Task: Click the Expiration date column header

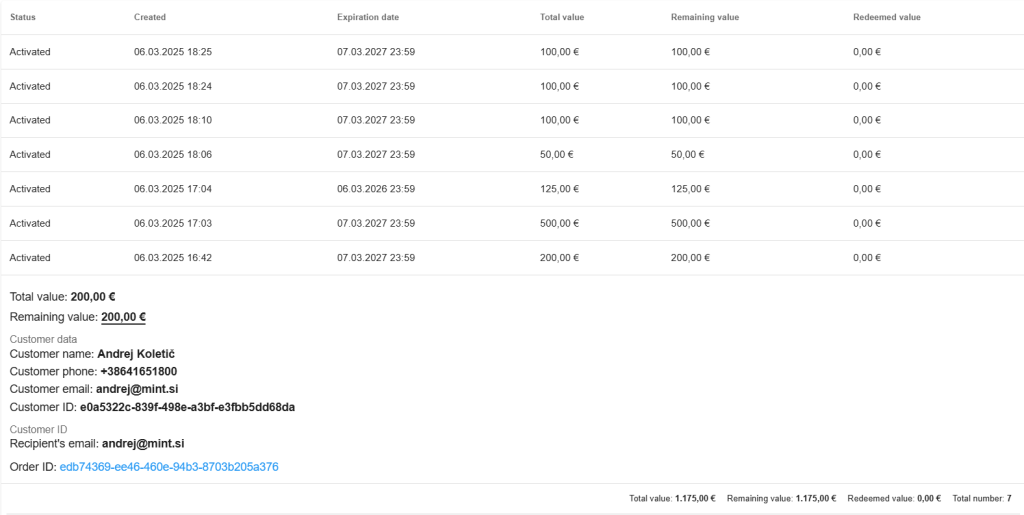Action: [x=368, y=18]
